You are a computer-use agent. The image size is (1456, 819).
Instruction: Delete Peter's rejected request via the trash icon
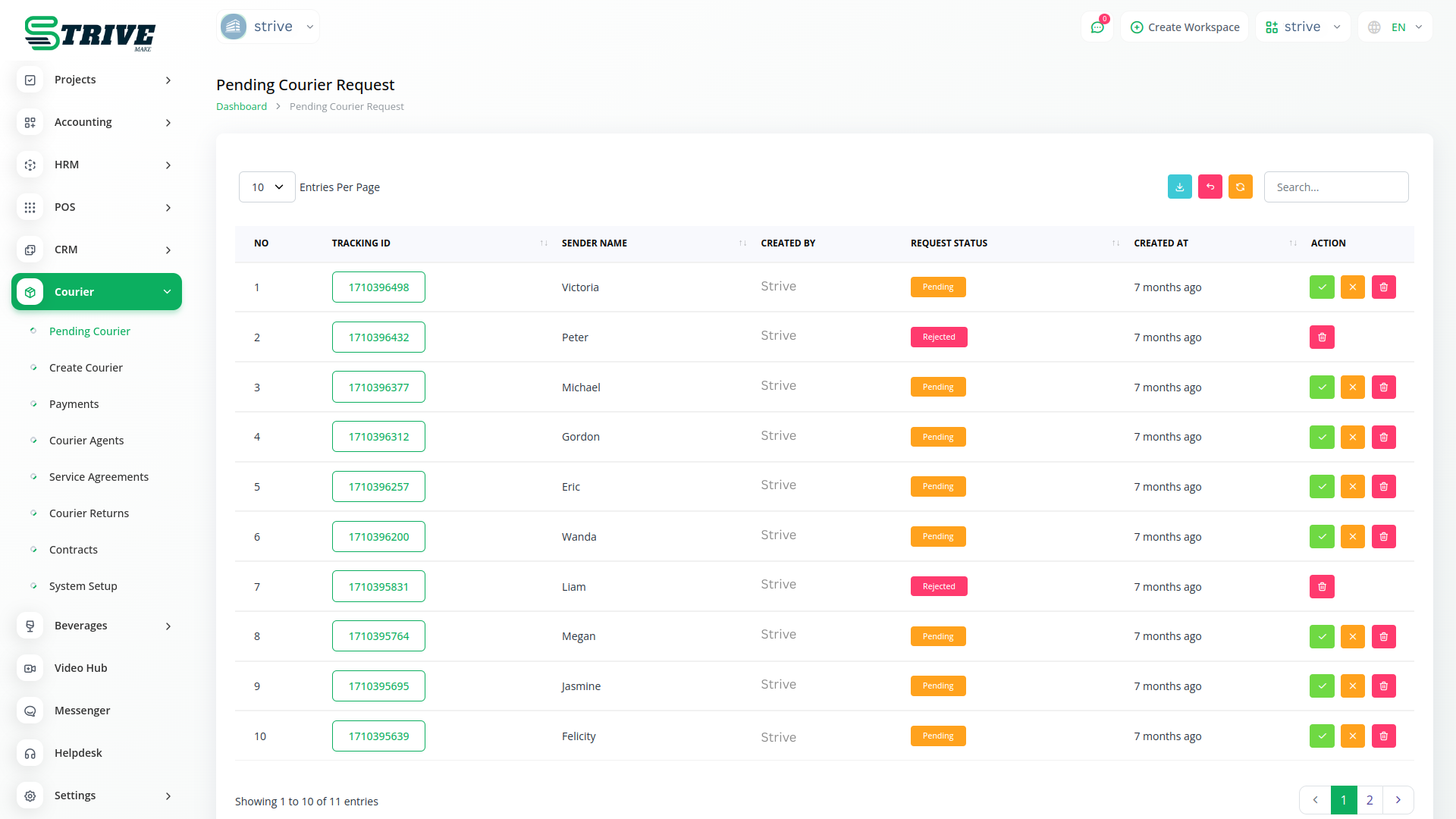[x=1322, y=337]
